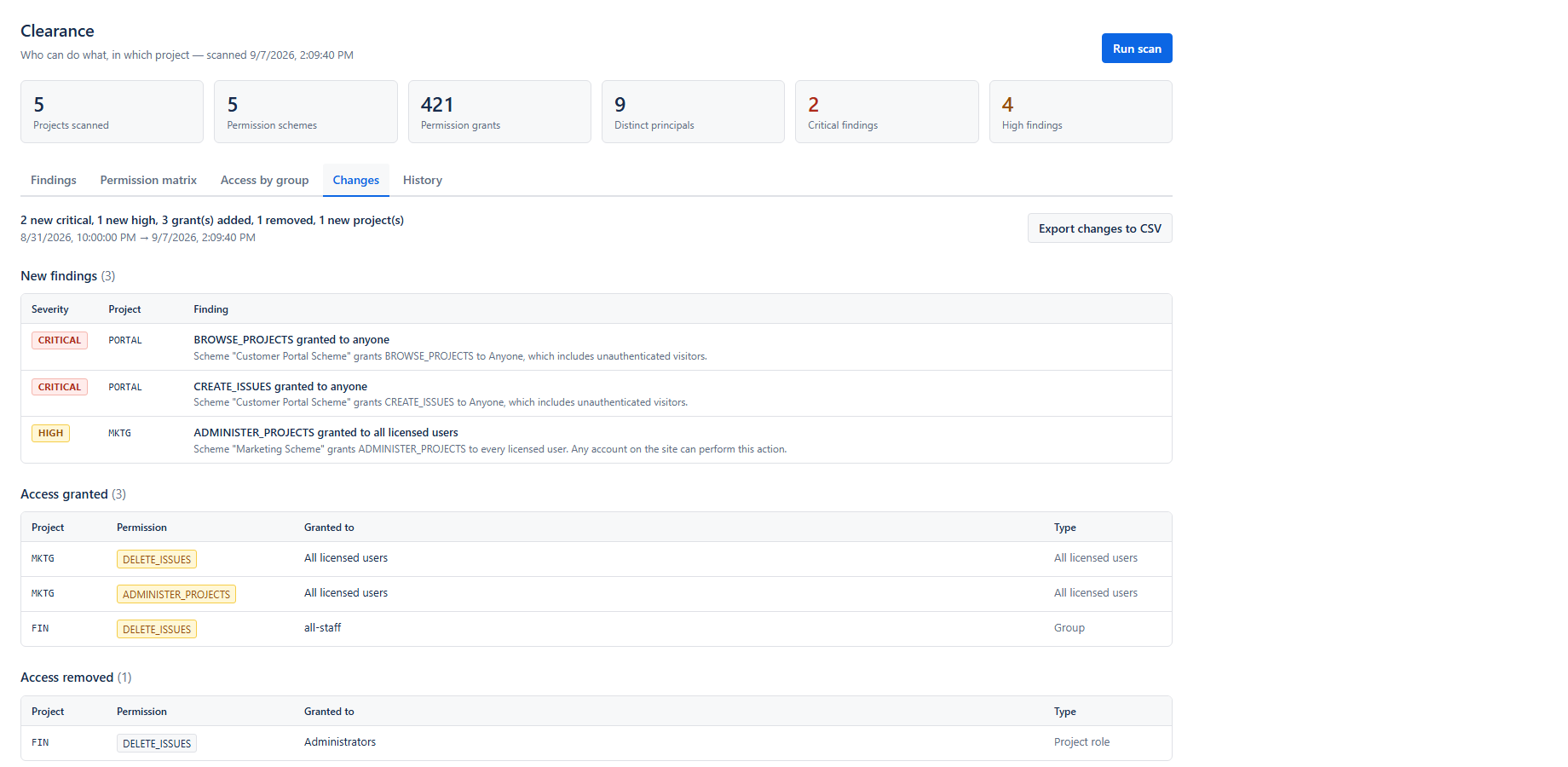Viewport: 1568px width, 767px height.
Task: Click the HIGH severity badge
Action: click(50, 433)
